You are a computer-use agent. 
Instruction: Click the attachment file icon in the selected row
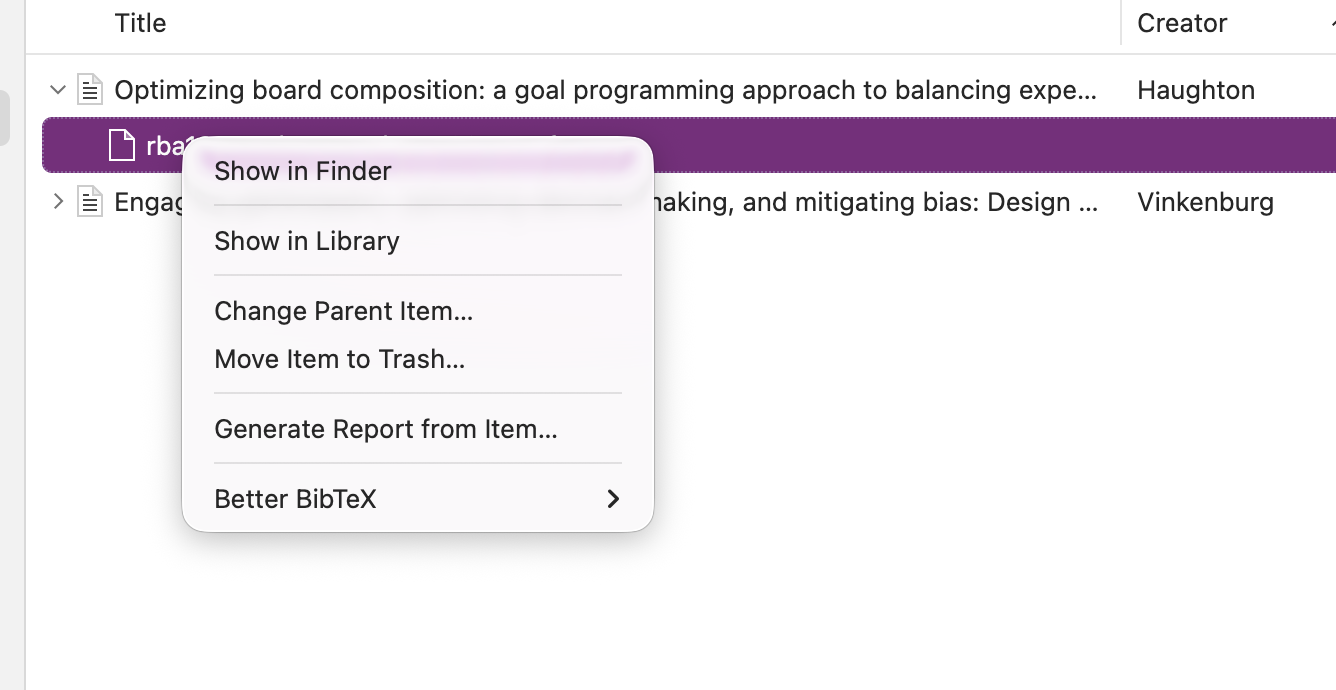click(x=122, y=146)
